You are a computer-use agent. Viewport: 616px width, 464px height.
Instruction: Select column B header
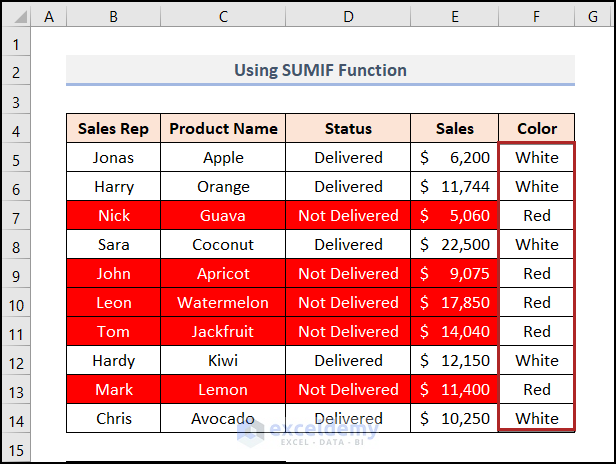(x=113, y=16)
